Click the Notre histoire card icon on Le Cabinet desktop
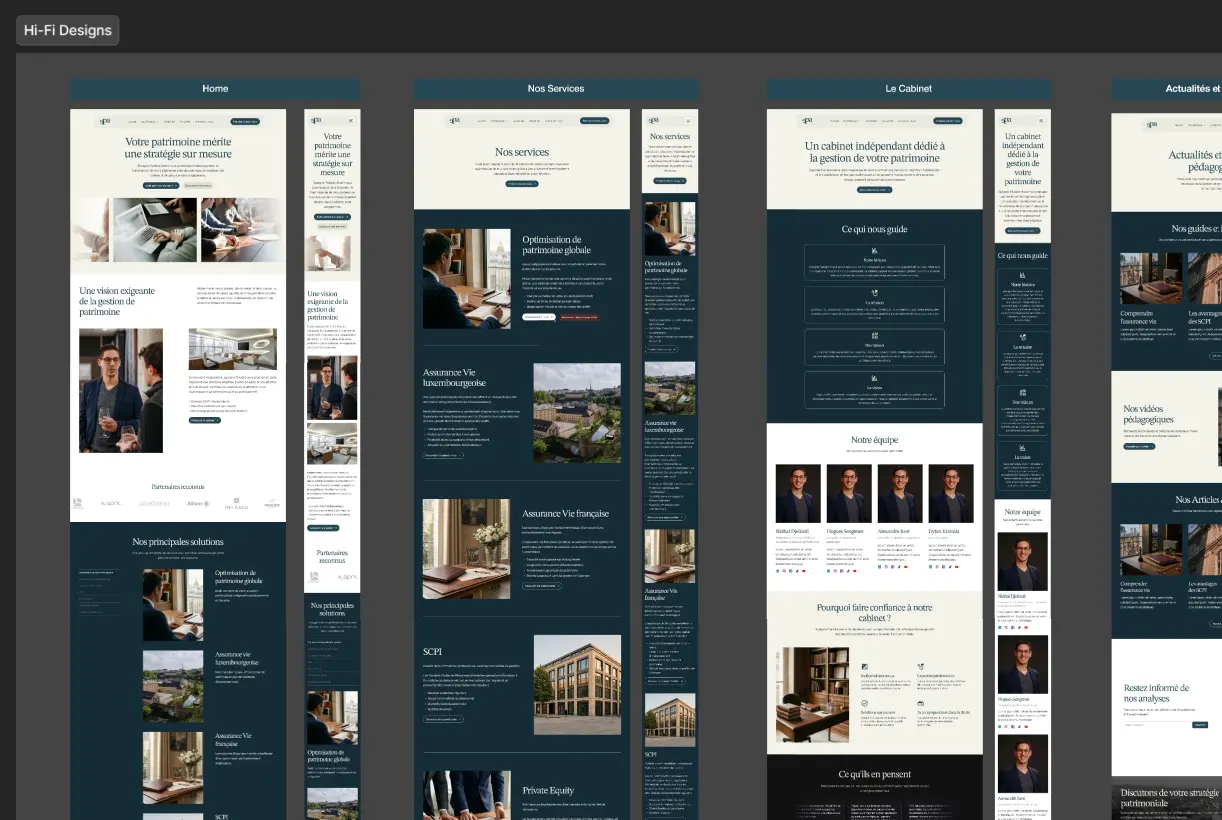The width and height of the screenshot is (1222, 820). click(x=875, y=250)
